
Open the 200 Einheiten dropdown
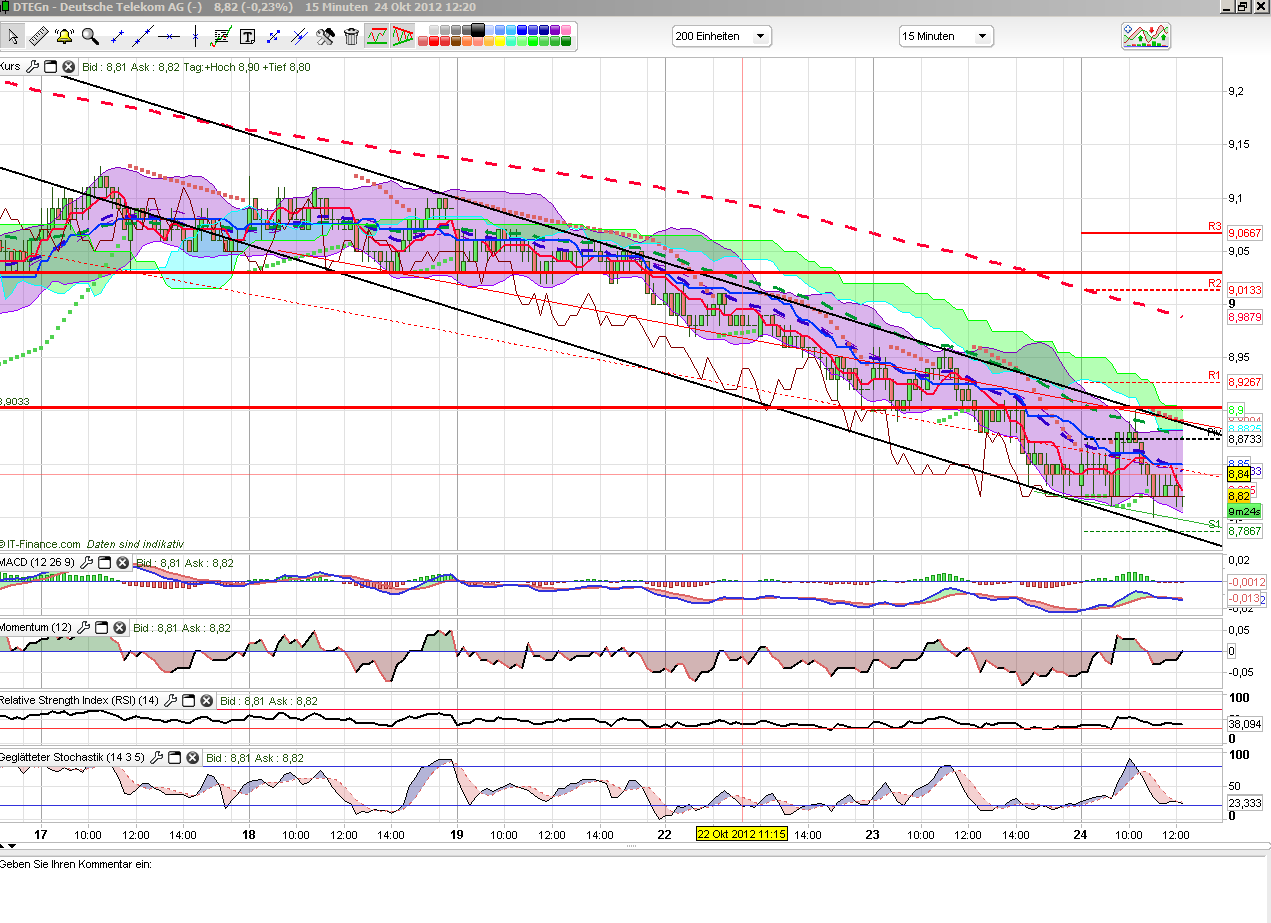tap(722, 36)
